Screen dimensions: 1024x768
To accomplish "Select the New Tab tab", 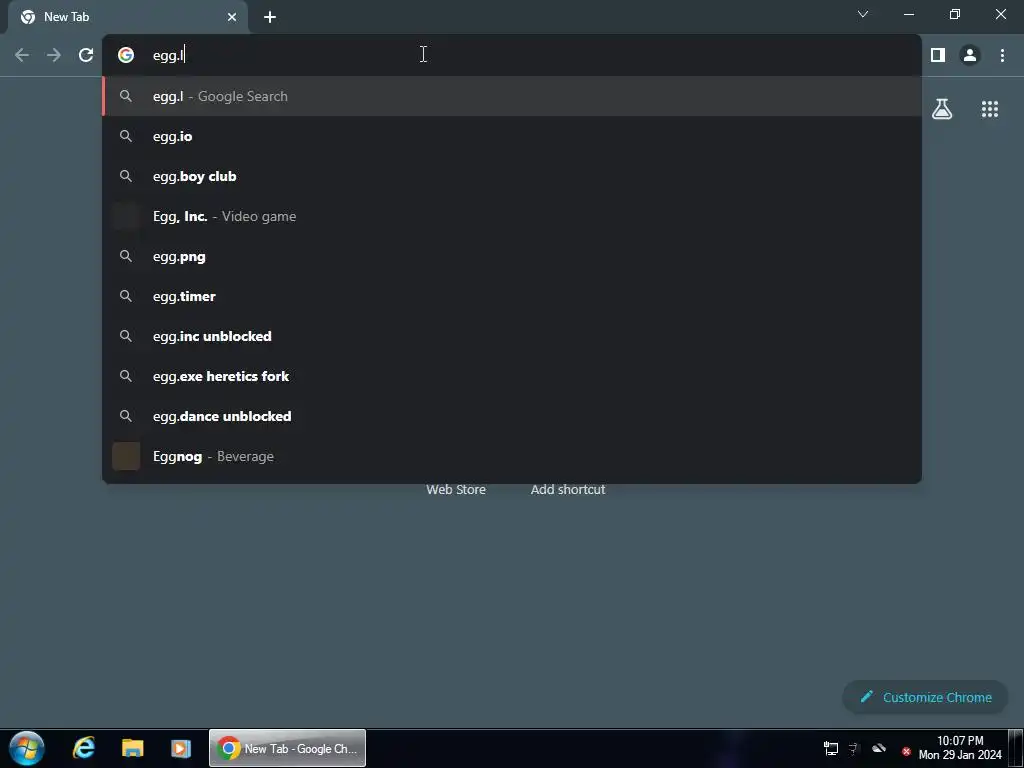I will coord(128,17).
